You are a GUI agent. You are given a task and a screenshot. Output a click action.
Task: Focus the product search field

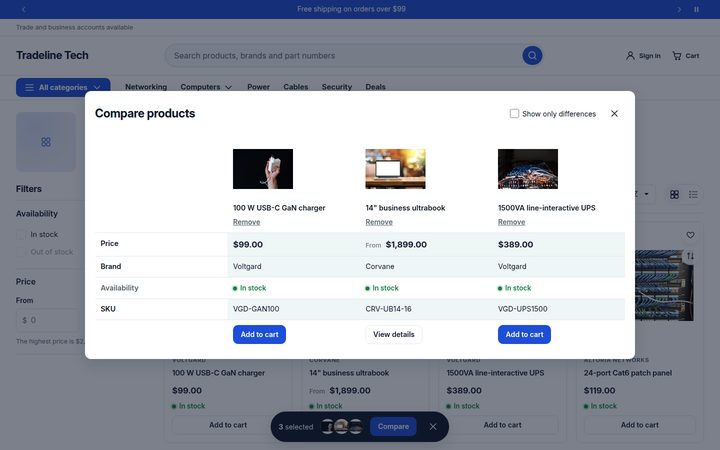(343, 56)
